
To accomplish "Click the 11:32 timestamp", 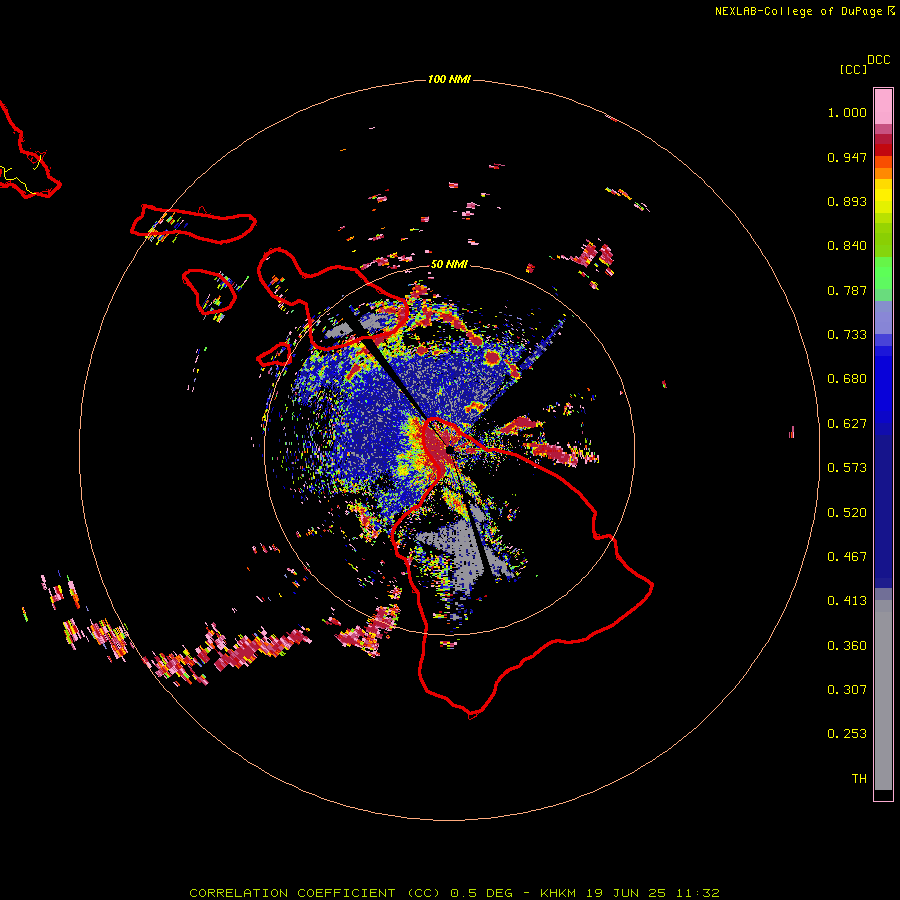I will tap(697, 893).
